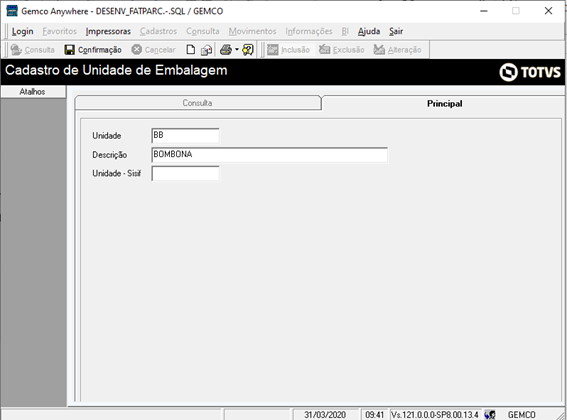The height and width of the screenshot is (420, 567).
Task: Click the printer icon
Action: 226,50
